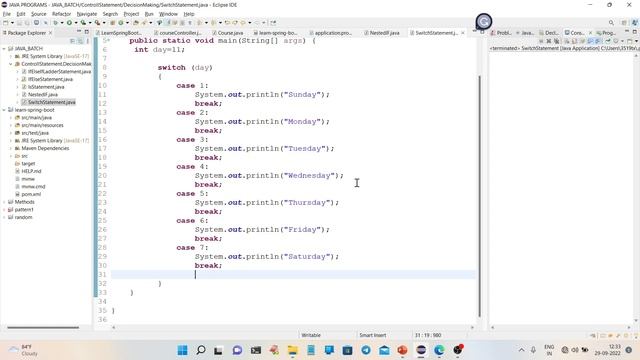The height and width of the screenshot is (360, 640).
Task: Click the Search magnifier icon at top right
Action: tap(611, 23)
